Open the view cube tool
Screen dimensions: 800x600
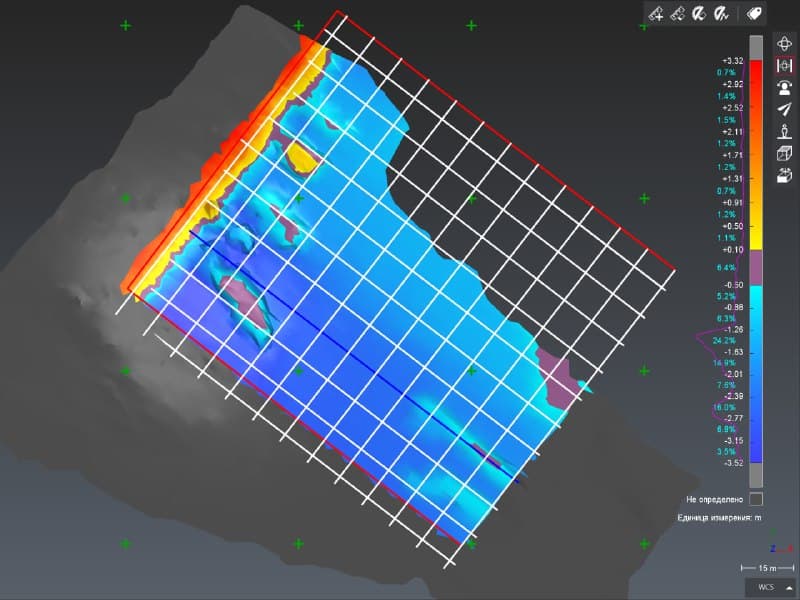pyautogui.click(x=784, y=153)
